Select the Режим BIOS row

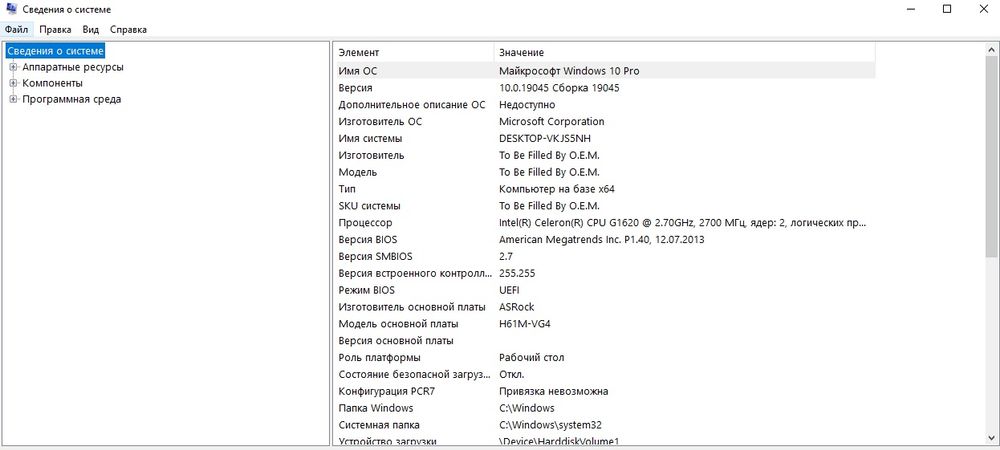coord(605,290)
